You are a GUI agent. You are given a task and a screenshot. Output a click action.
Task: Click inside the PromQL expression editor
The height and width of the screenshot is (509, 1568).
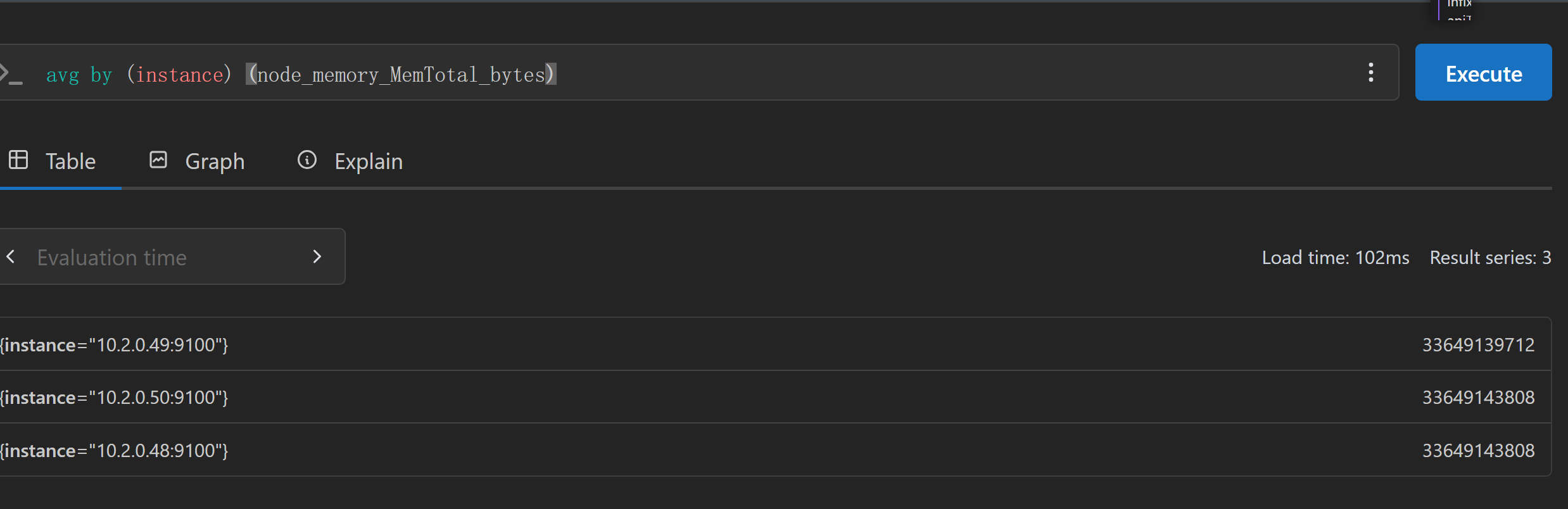click(697, 73)
